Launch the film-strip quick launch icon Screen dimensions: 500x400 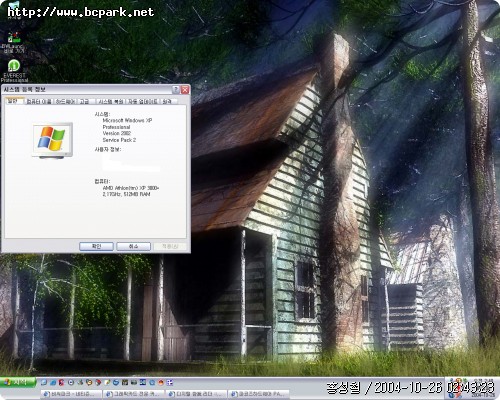point(125,382)
